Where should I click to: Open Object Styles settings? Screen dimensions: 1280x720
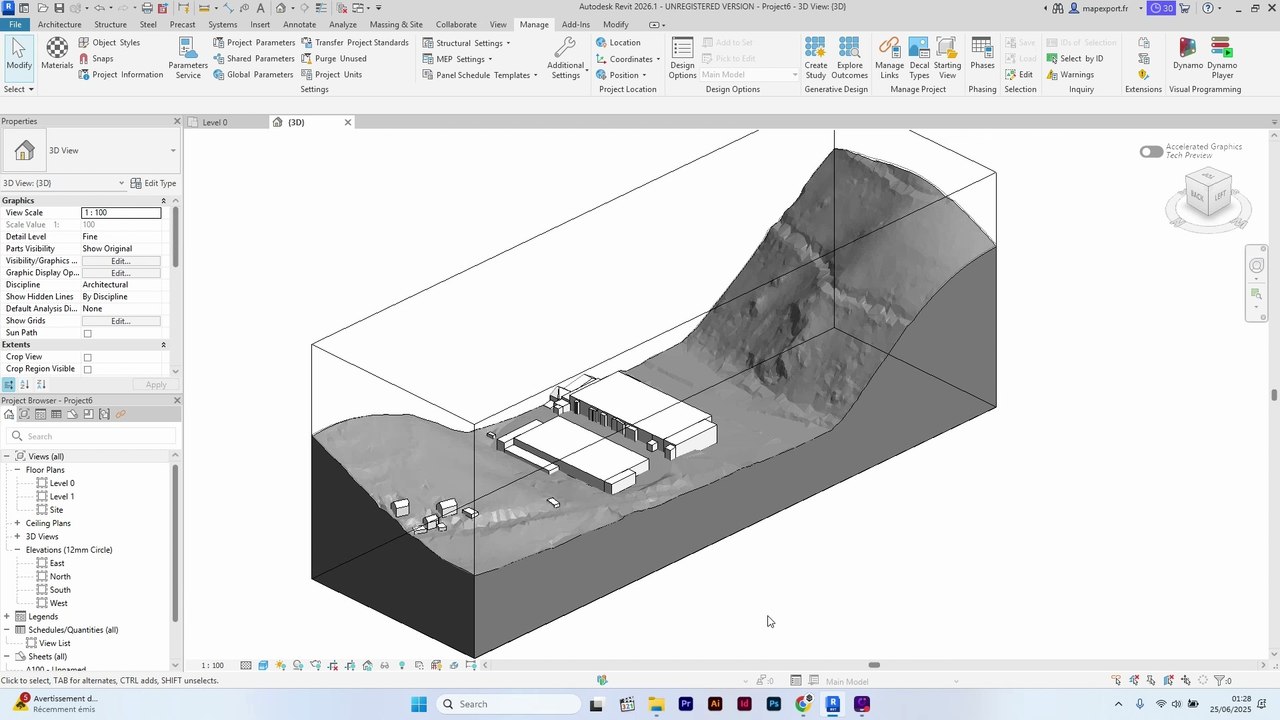(109, 43)
